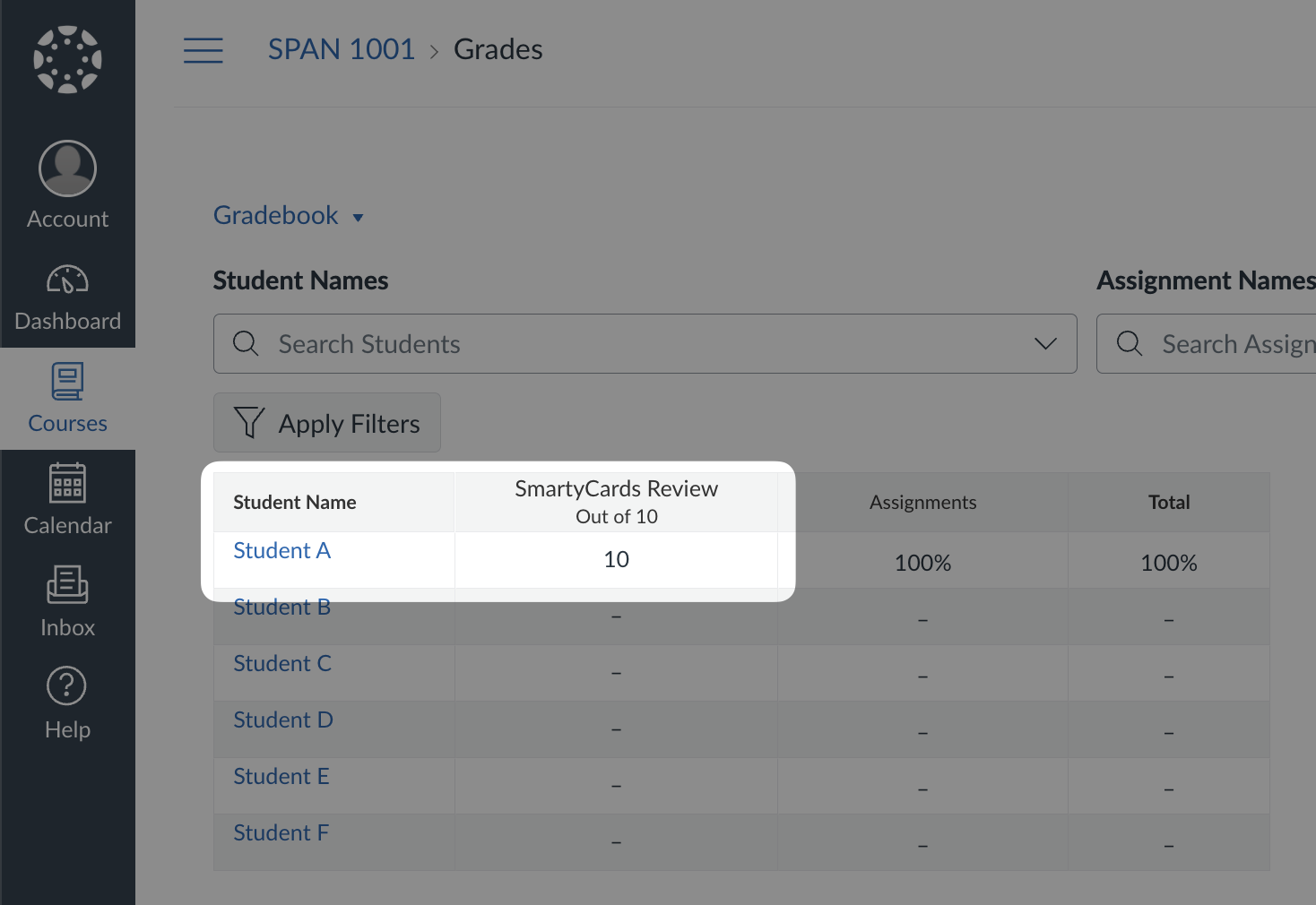
Task: Open the Account menu
Action: click(x=67, y=185)
